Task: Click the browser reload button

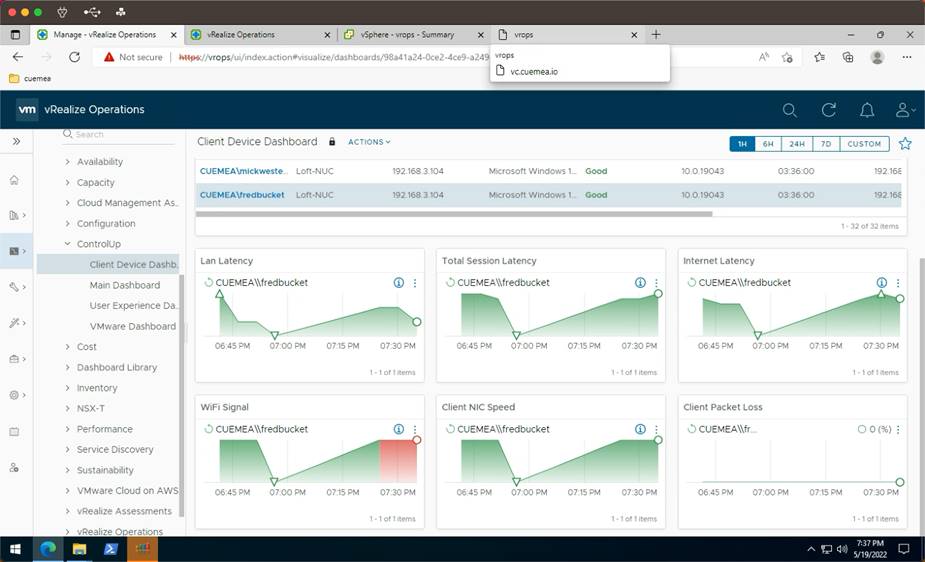Action: pos(74,57)
